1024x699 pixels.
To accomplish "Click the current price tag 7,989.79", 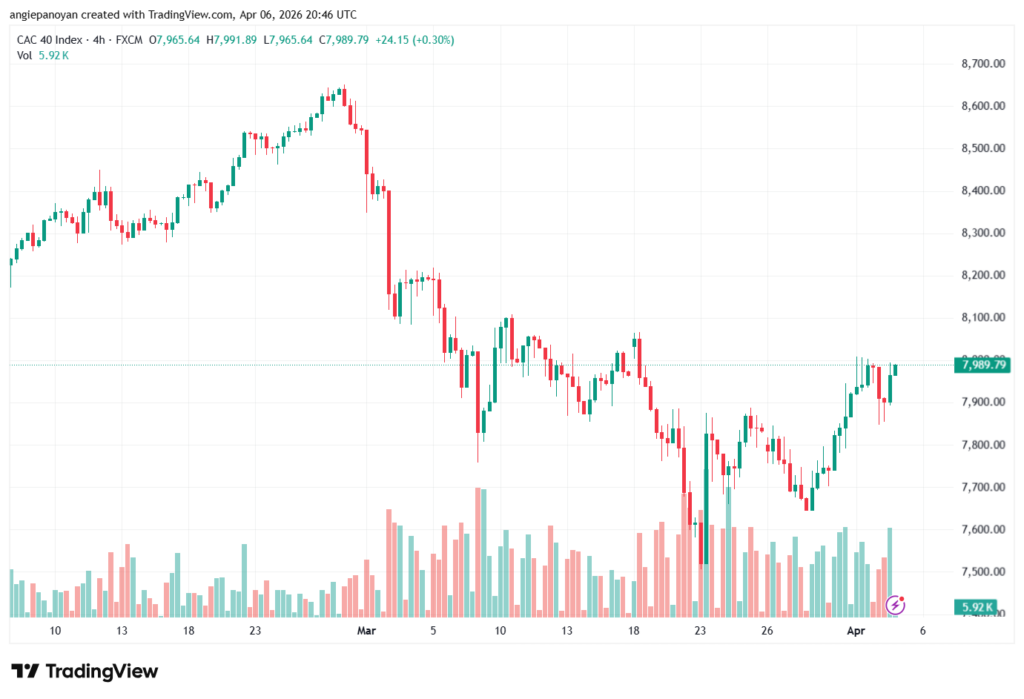I will pyautogui.click(x=983, y=365).
